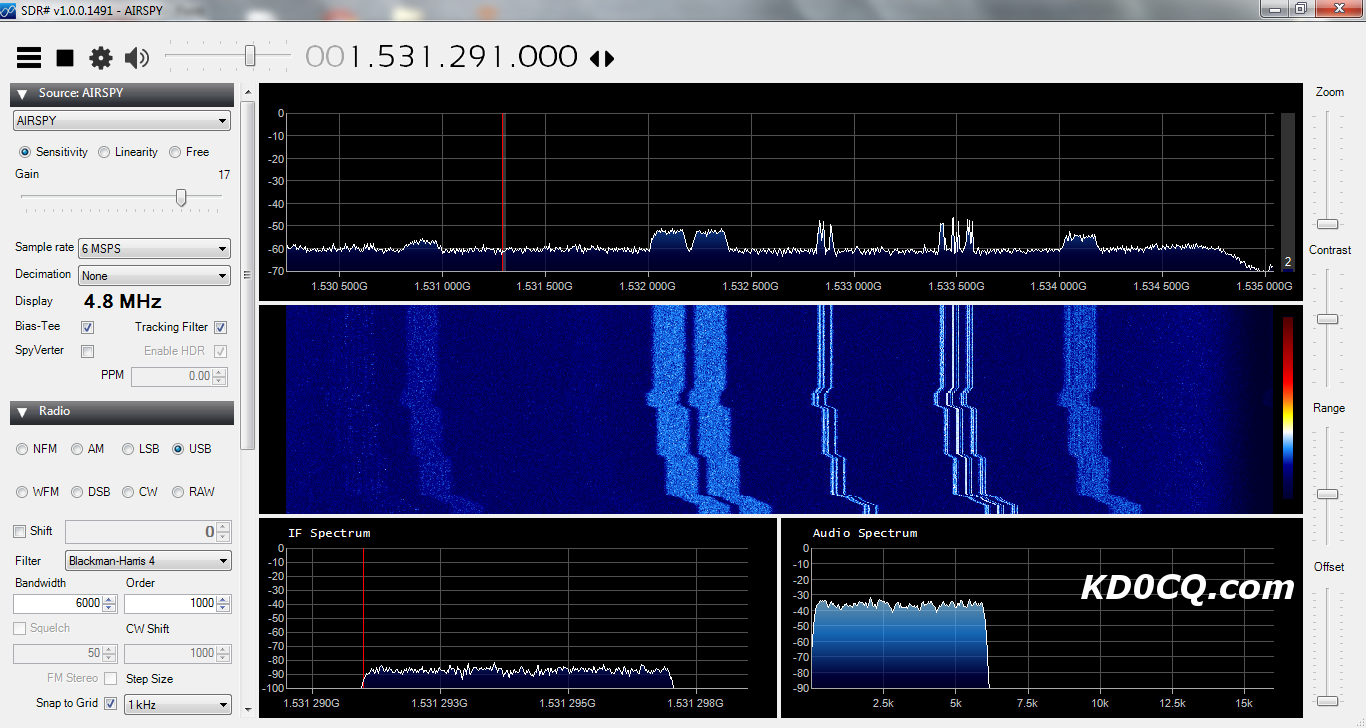Click the tuned frequency 1.531.291.000 display

tap(442, 57)
